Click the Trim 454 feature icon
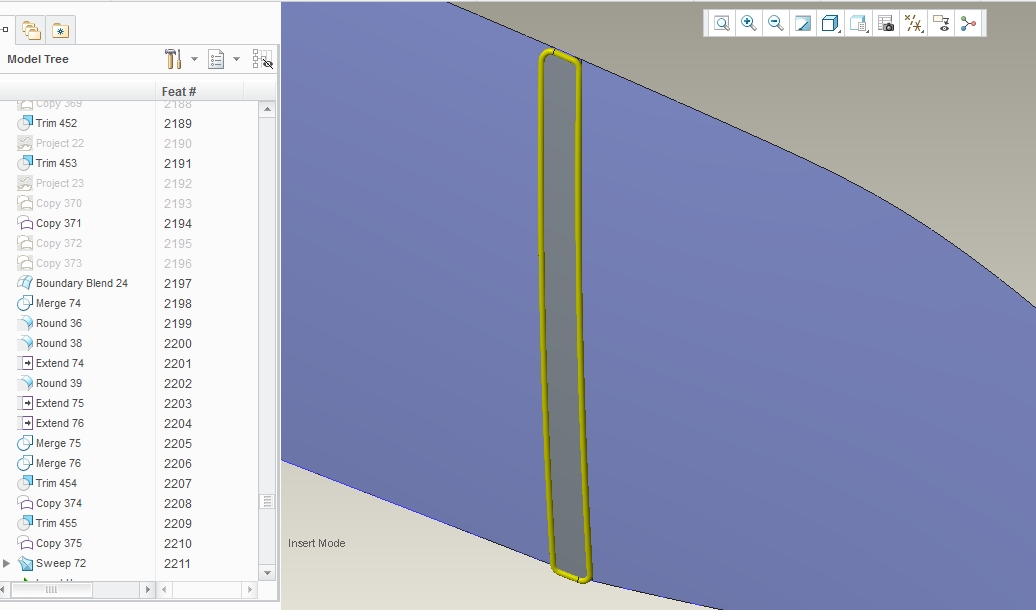 point(25,483)
